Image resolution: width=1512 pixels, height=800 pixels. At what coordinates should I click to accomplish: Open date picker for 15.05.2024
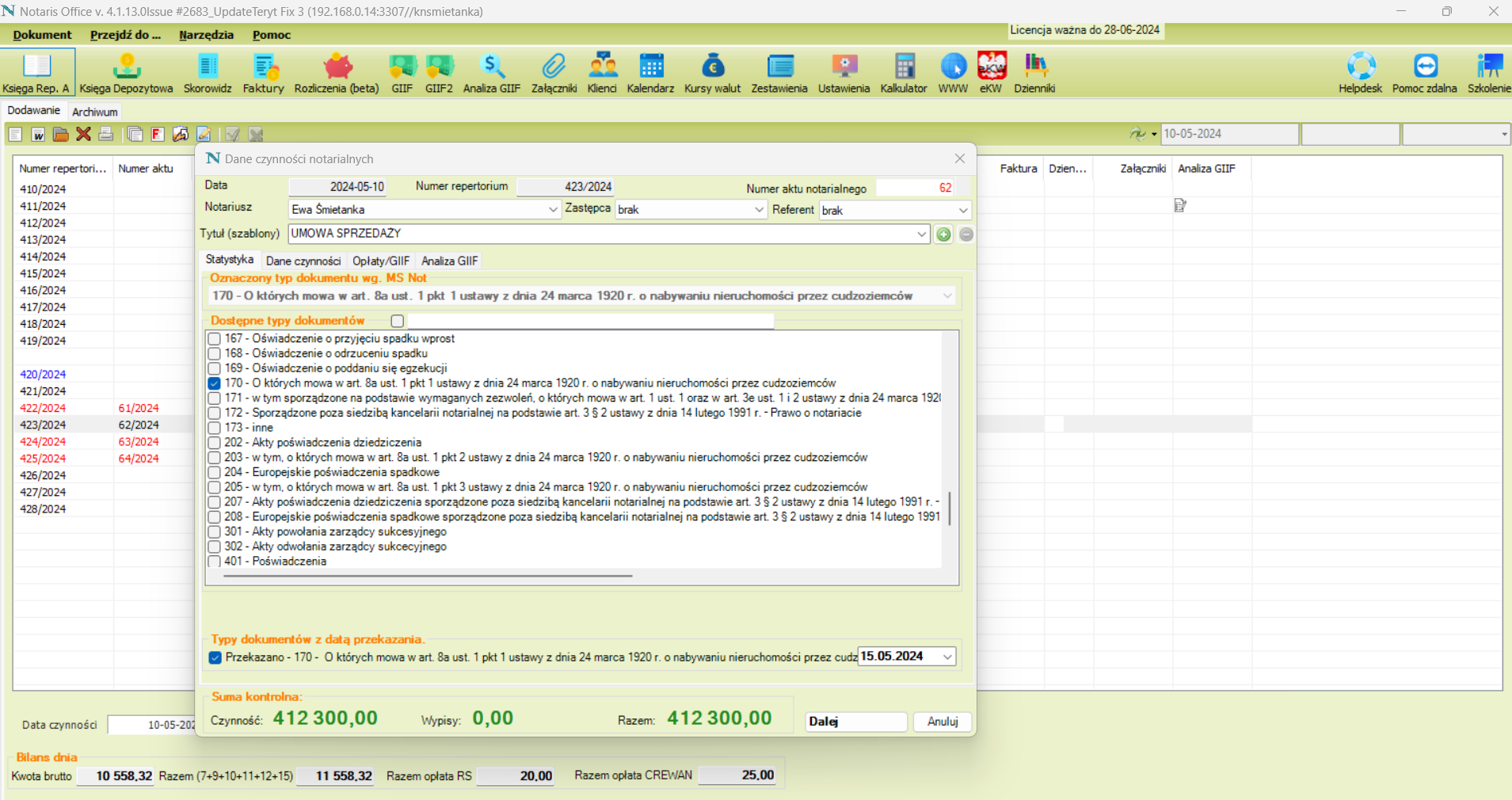[x=947, y=657]
